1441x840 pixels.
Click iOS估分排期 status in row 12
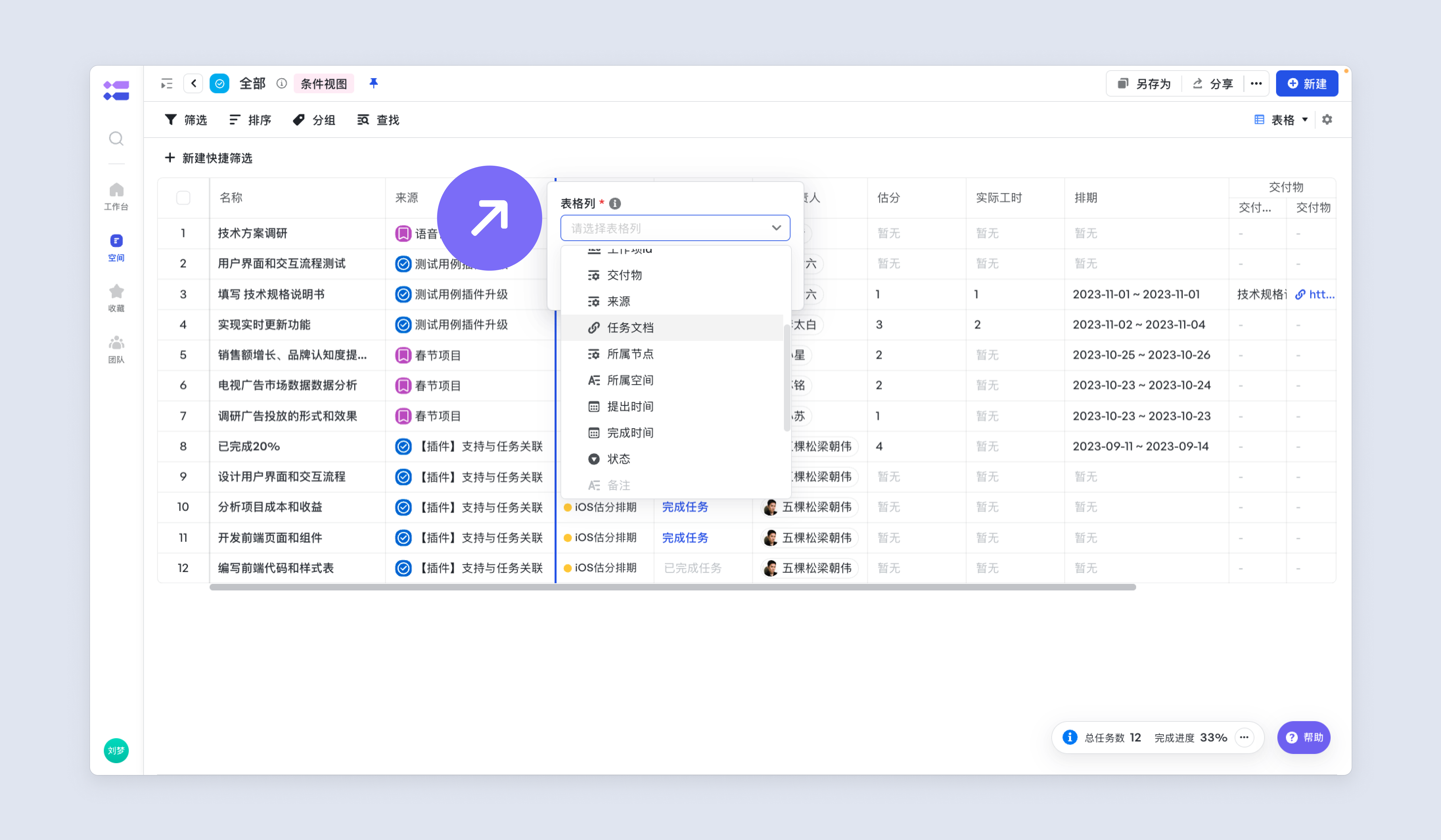(x=600, y=568)
